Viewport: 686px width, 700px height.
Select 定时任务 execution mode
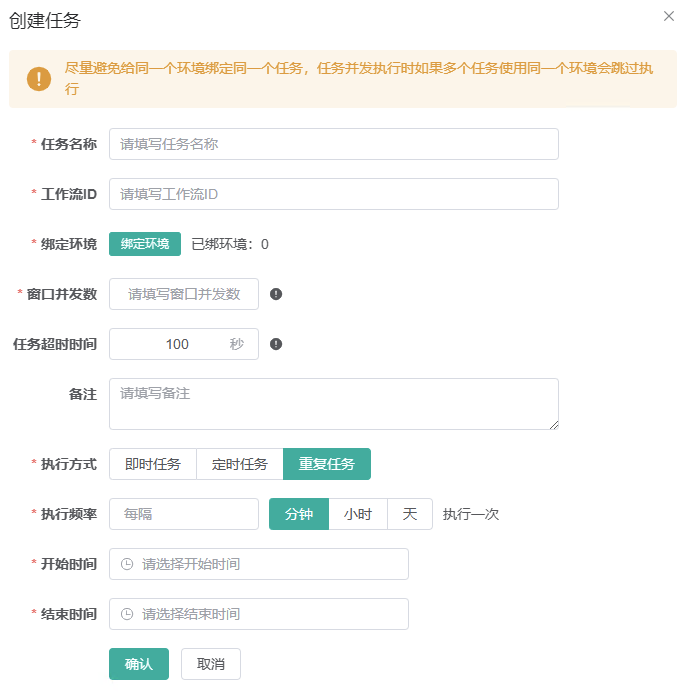tap(240, 464)
